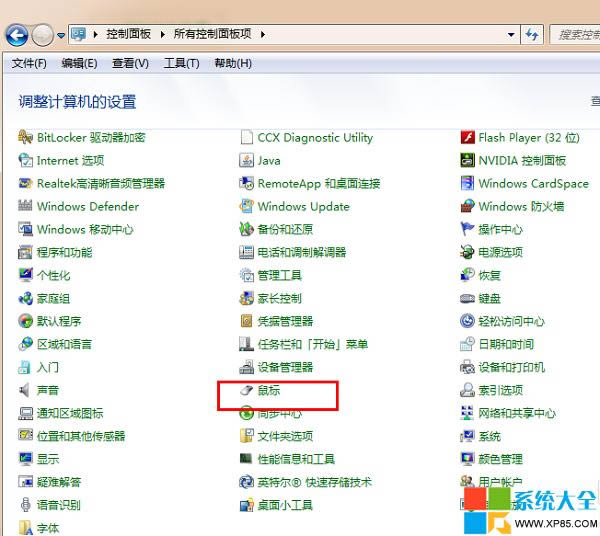Open the 任务栏和「开始」菜单 link
Viewport: 600px width, 536px height.
coord(313,344)
